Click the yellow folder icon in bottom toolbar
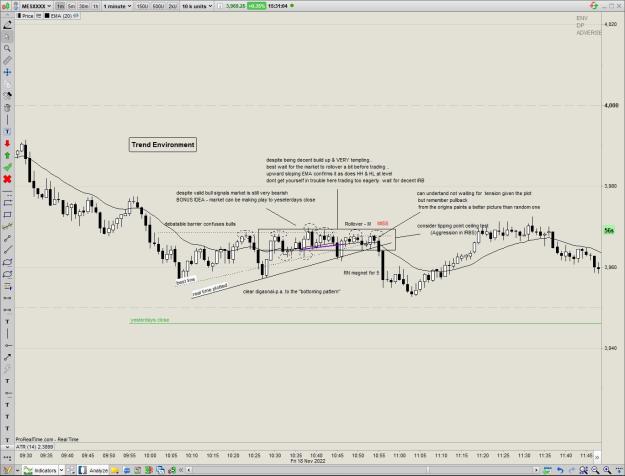Viewport: 625px width, 476px height. pos(114,471)
